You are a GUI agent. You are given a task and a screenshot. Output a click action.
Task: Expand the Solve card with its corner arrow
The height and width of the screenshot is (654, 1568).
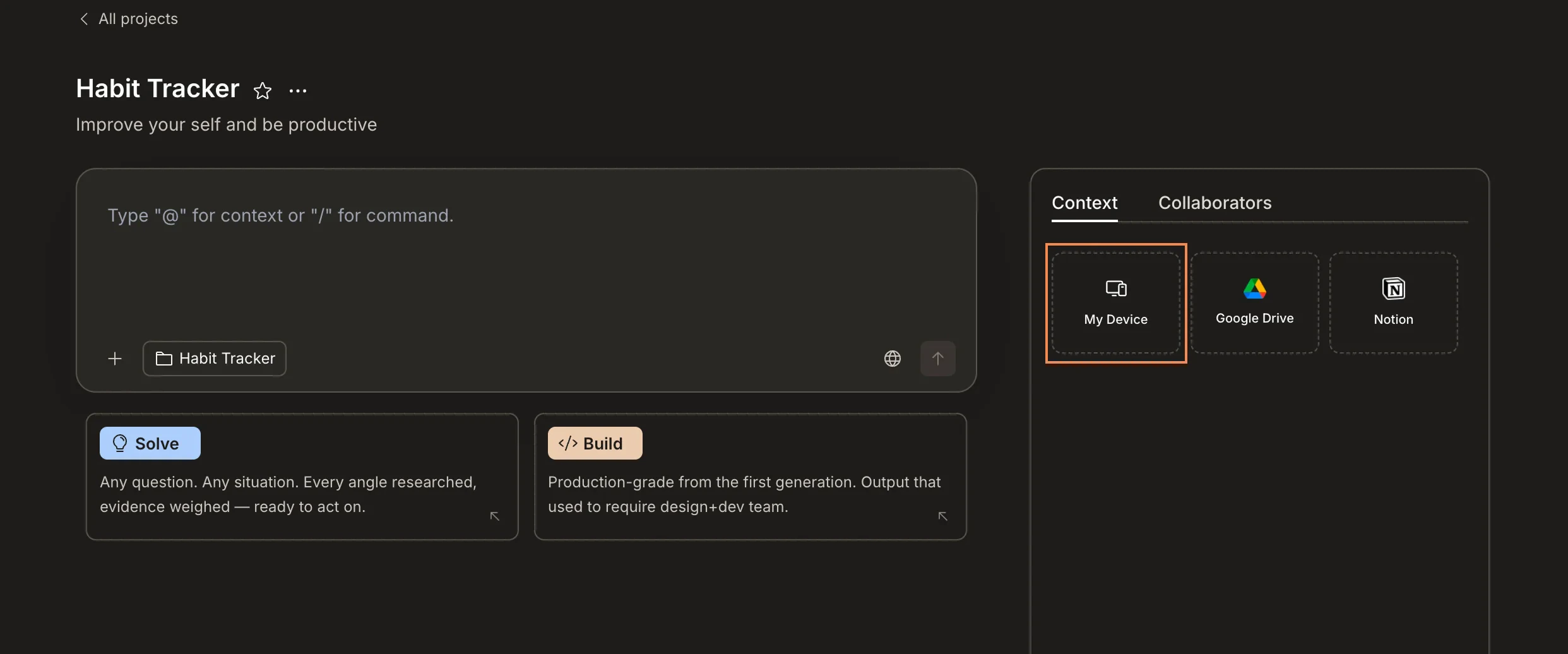pyautogui.click(x=494, y=516)
